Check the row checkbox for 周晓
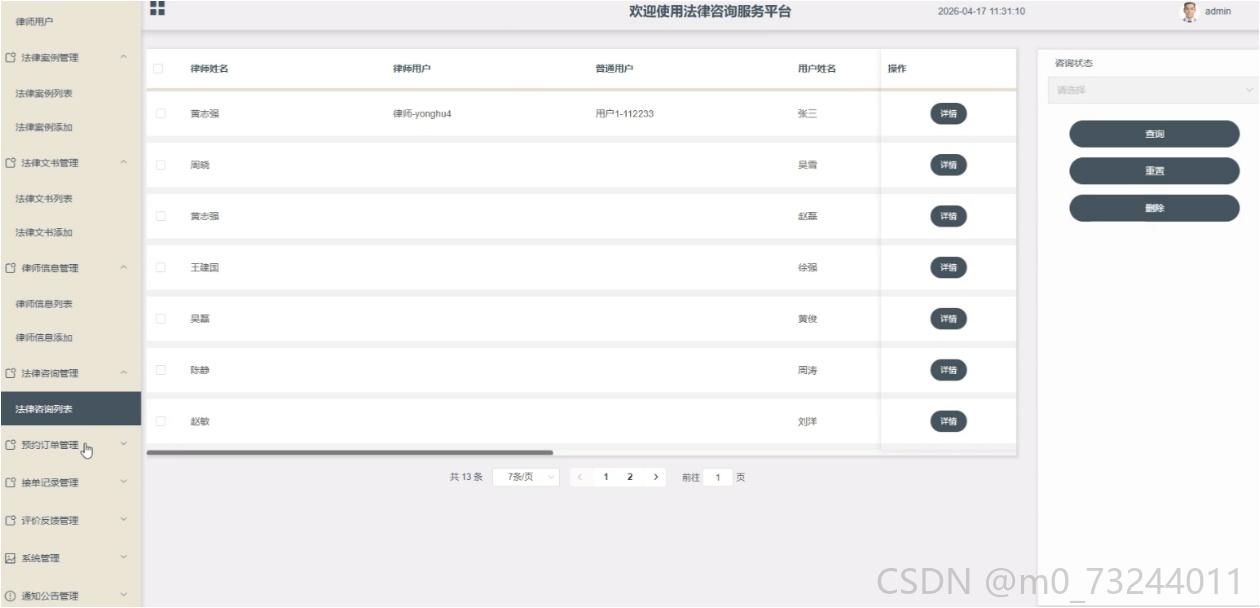 pyautogui.click(x=160, y=165)
